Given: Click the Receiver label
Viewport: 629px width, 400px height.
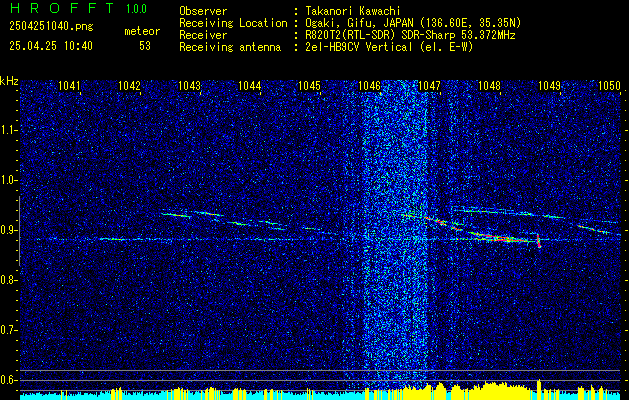Looking at the screenshot, I should (x=203, y=35).
